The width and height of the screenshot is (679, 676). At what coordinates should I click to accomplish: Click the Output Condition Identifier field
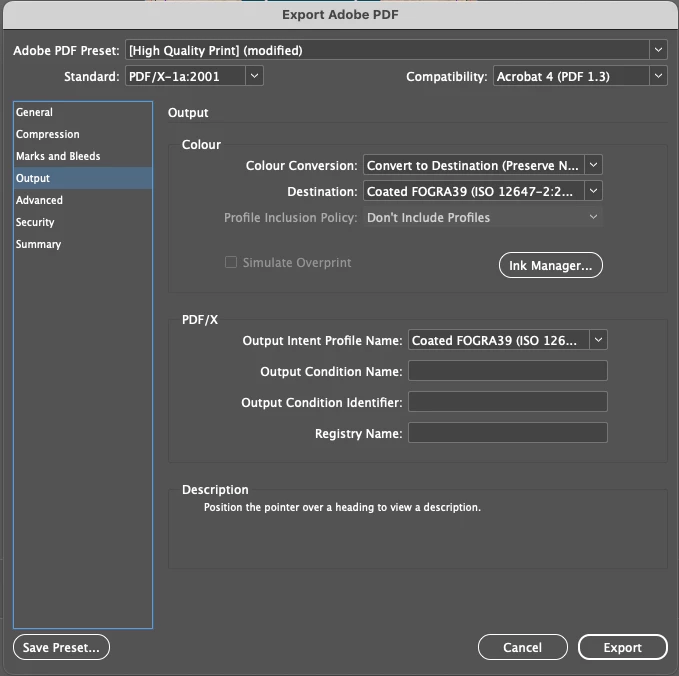click(x=508, y=402)
